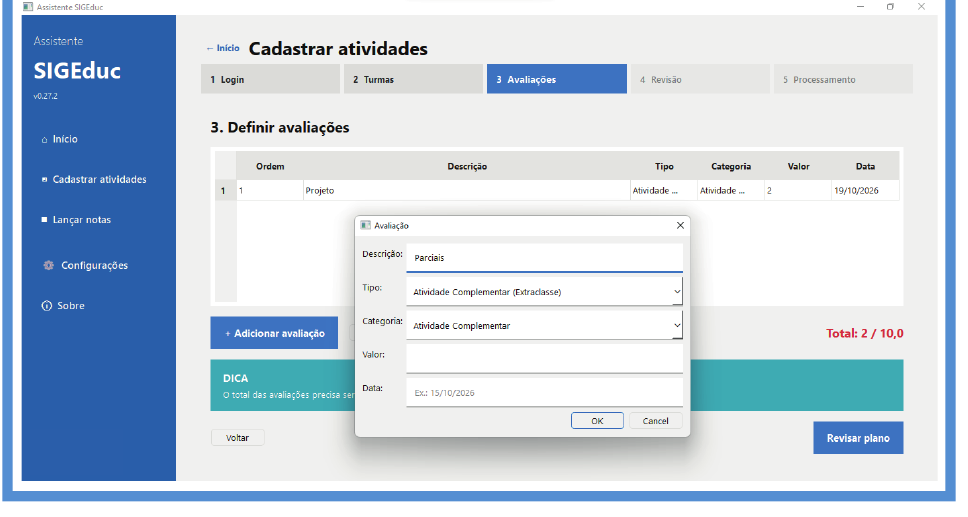Click the Valor cell showing 2
Image resolution: width=968 pixels, height=517 pixels.
point(798,191)
